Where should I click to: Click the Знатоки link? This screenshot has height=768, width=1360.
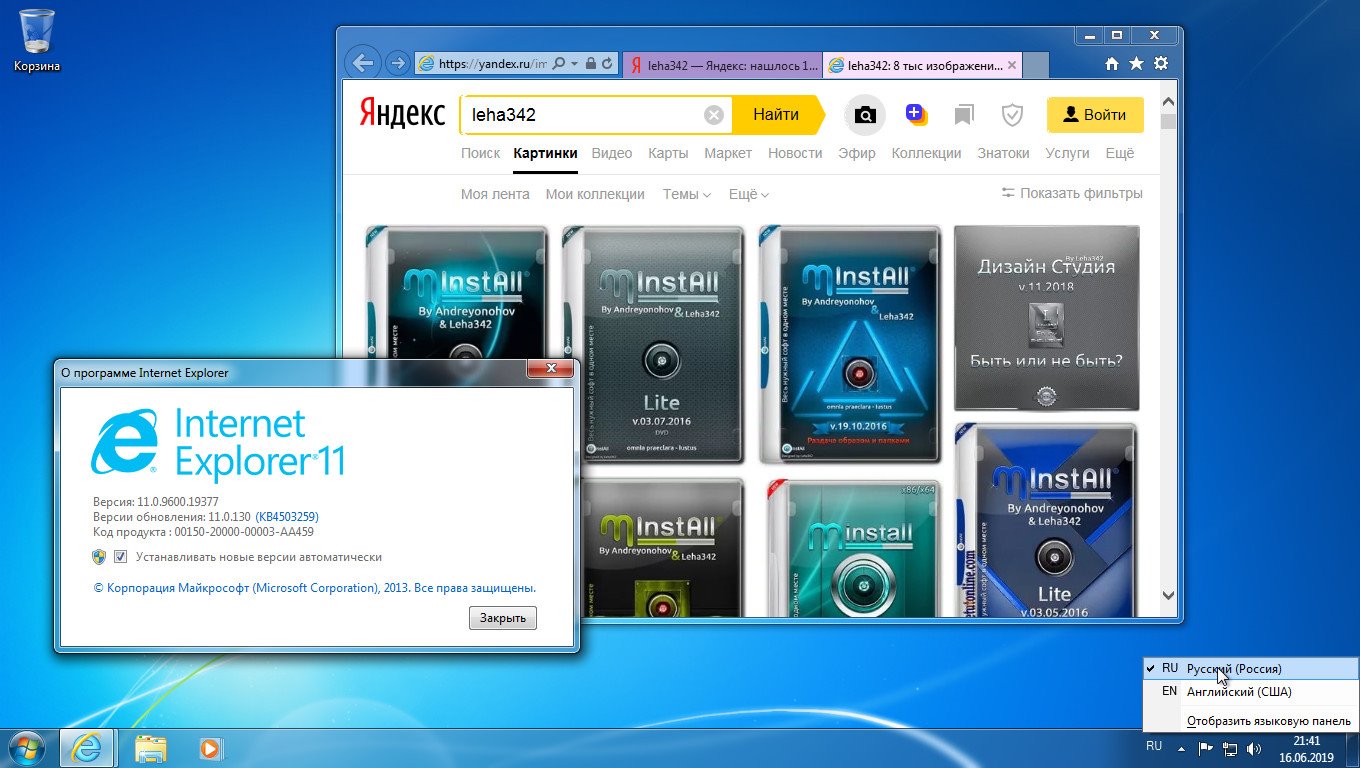pos(1003,153)
